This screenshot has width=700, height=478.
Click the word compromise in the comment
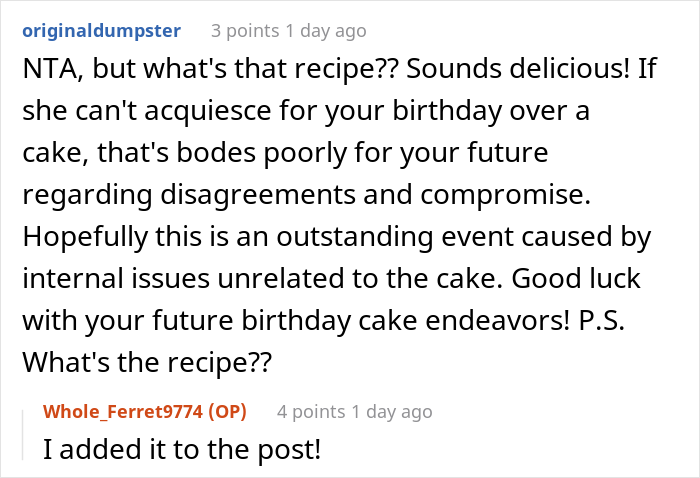[x=505, y=195]
